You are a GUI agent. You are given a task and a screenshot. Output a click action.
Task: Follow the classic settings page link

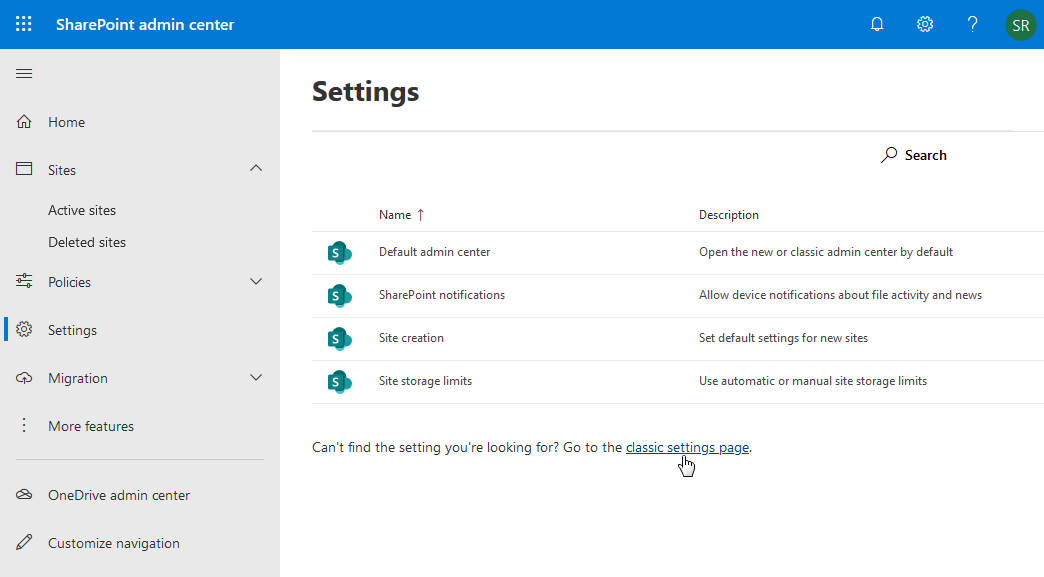(x=687, y=447)
